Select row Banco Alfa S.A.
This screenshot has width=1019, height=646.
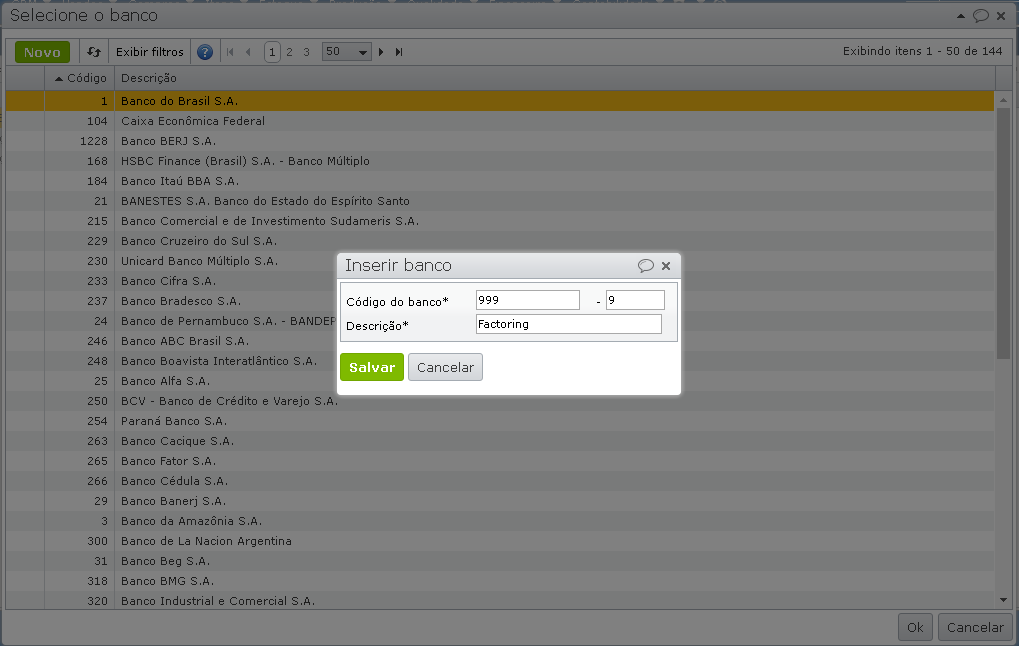tap(500, 381)
